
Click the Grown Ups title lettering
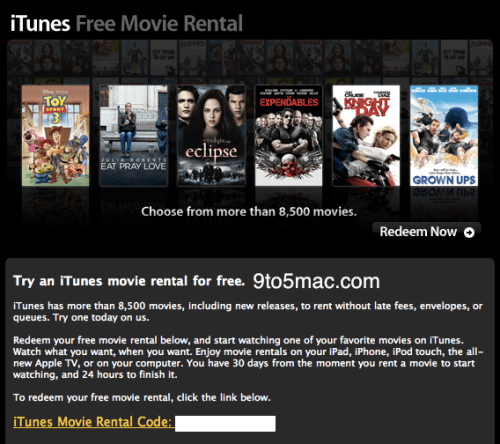click(x=444, y=180)
